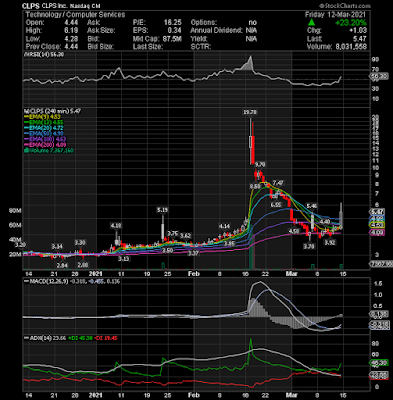
Task: Click the yellow EMA(5) 4.53 legend entry
Action: pyautogui.click(x=42, y=116)
